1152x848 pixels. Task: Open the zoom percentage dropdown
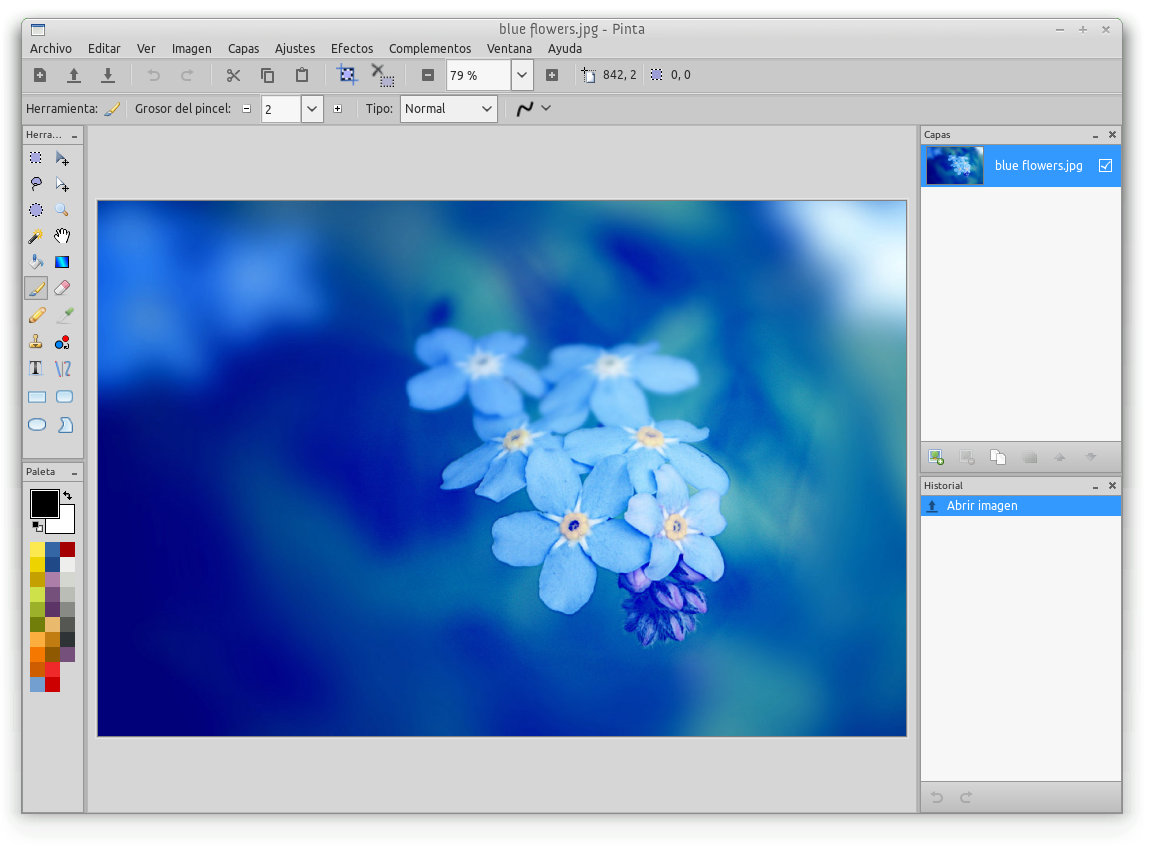pyautogui.click(x=522, y=75)
